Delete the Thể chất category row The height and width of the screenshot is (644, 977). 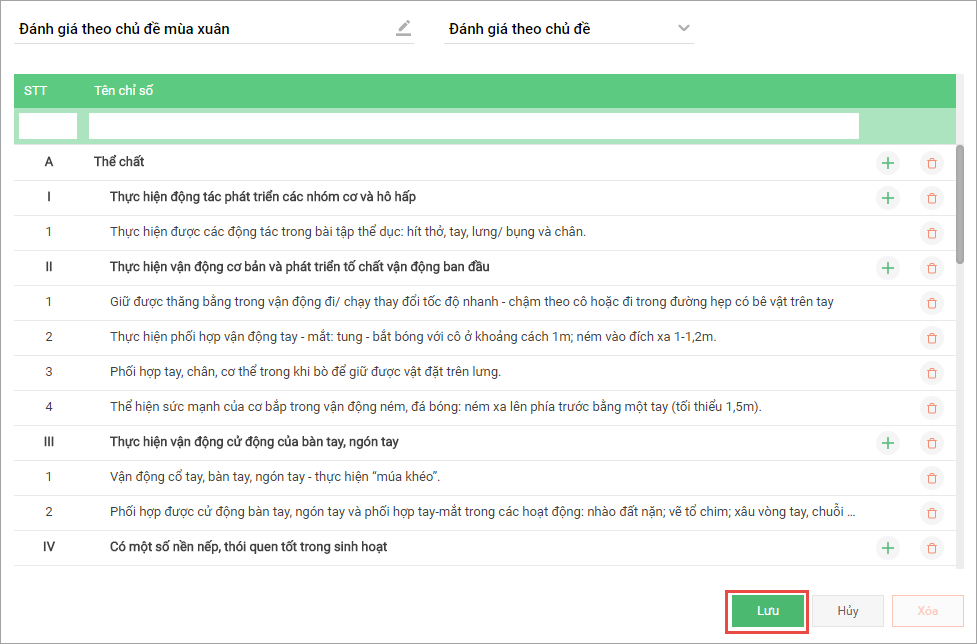pyautogui.click(x=932, y=162)
